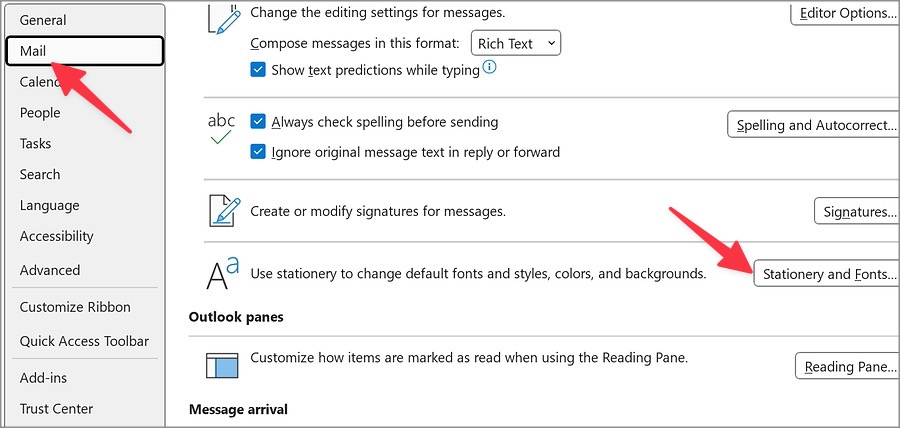Disable Always check spelling before sending
900x428 pixels.
pyautogui.click(x=259, y=122)
